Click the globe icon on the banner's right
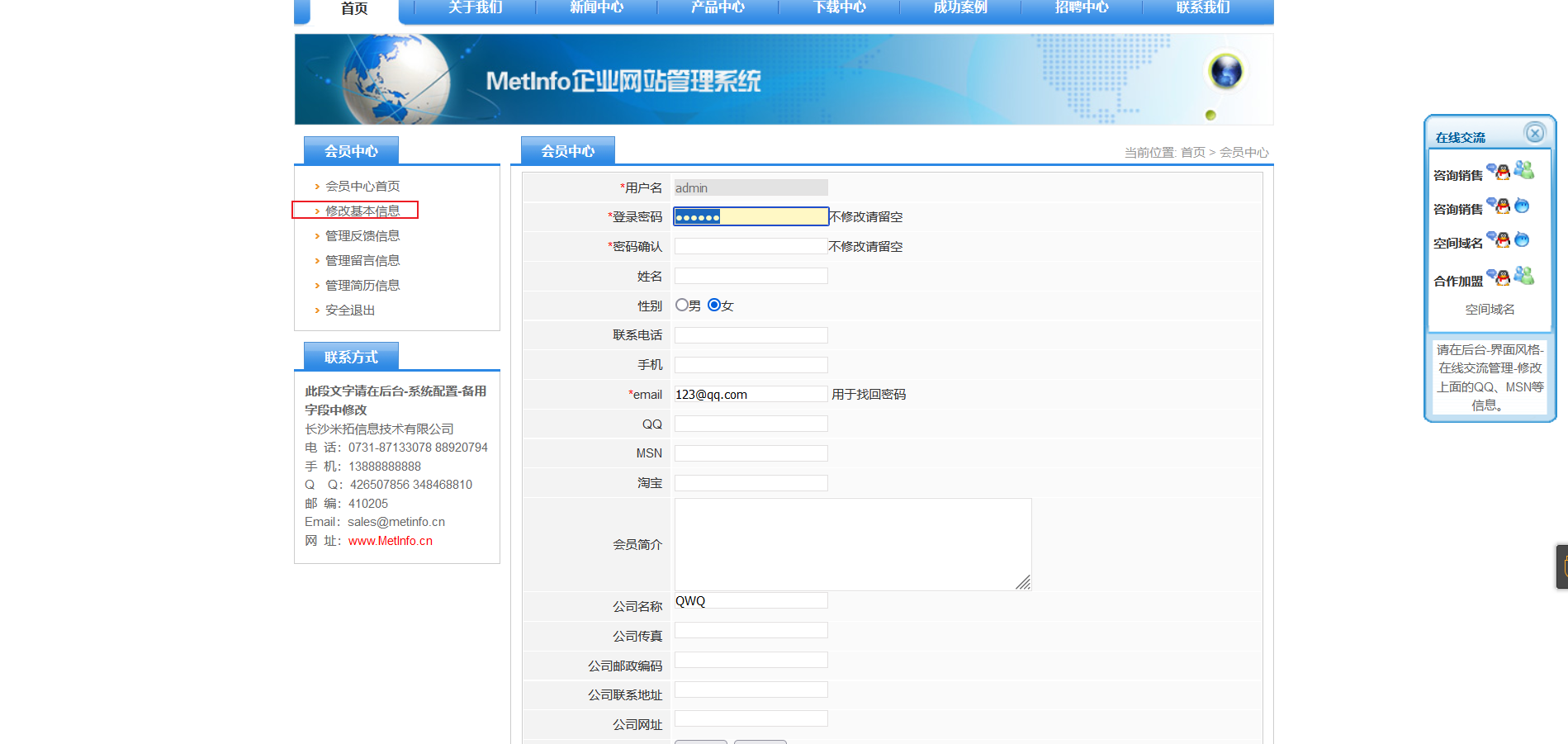The height and width of the screenshot is (744, 1568). (1225, 72)
